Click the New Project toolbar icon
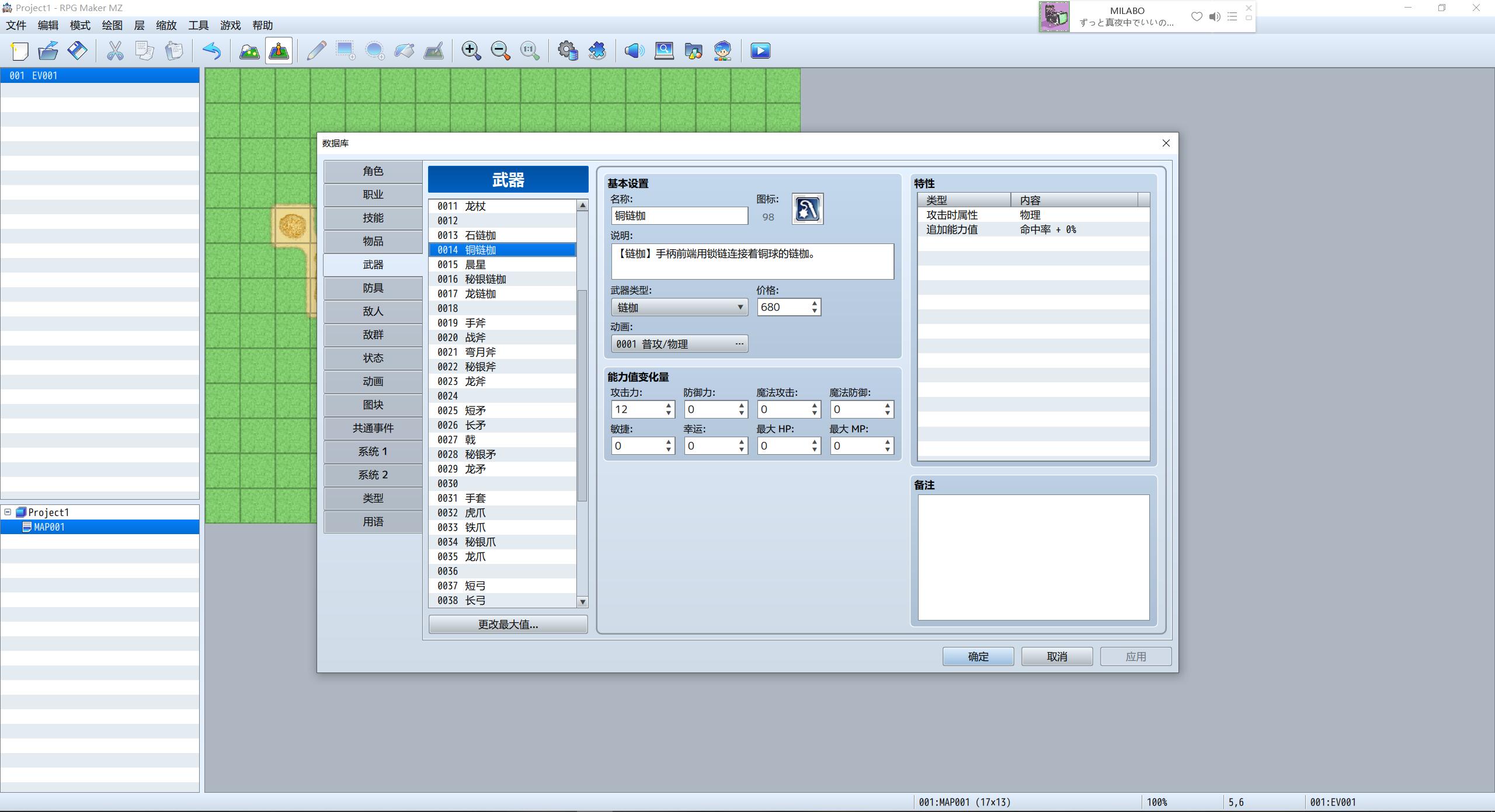 point(20,51)
